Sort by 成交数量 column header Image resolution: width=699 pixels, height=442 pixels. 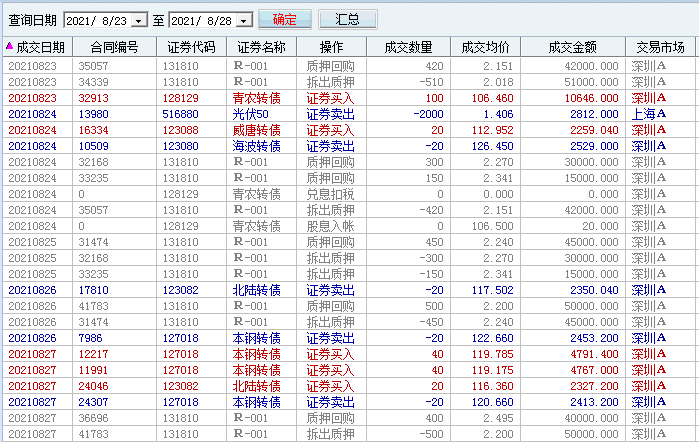(408, 47)
